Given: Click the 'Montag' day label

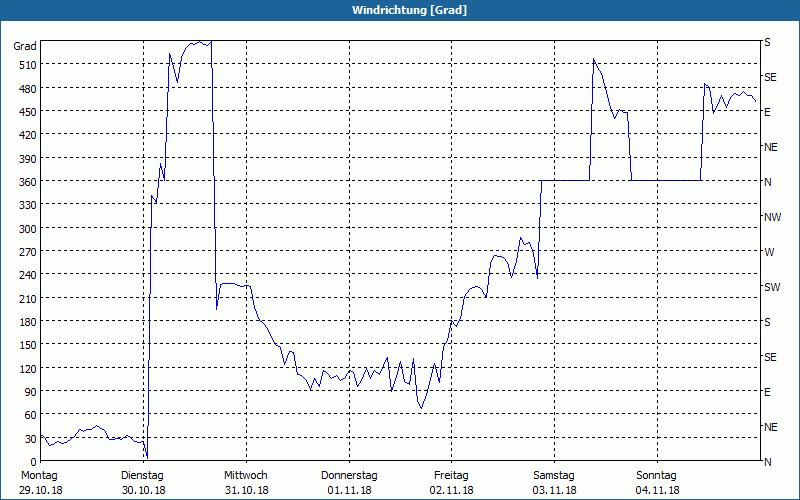Looking at the screenshot, I should click(39, 476).
